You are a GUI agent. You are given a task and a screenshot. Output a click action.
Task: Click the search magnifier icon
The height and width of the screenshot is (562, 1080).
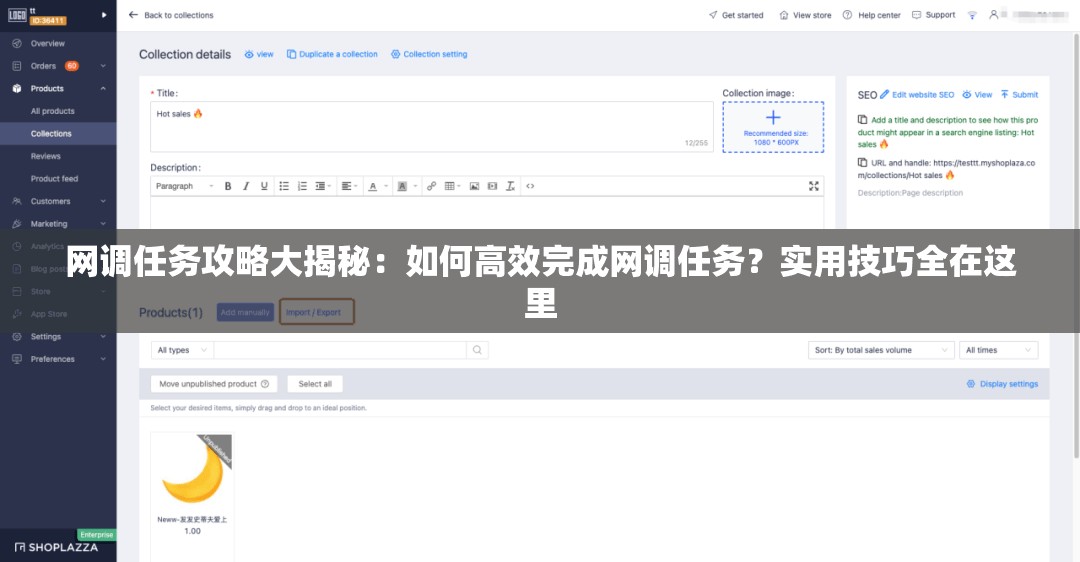pyautogui.click(x=477, y=350)
